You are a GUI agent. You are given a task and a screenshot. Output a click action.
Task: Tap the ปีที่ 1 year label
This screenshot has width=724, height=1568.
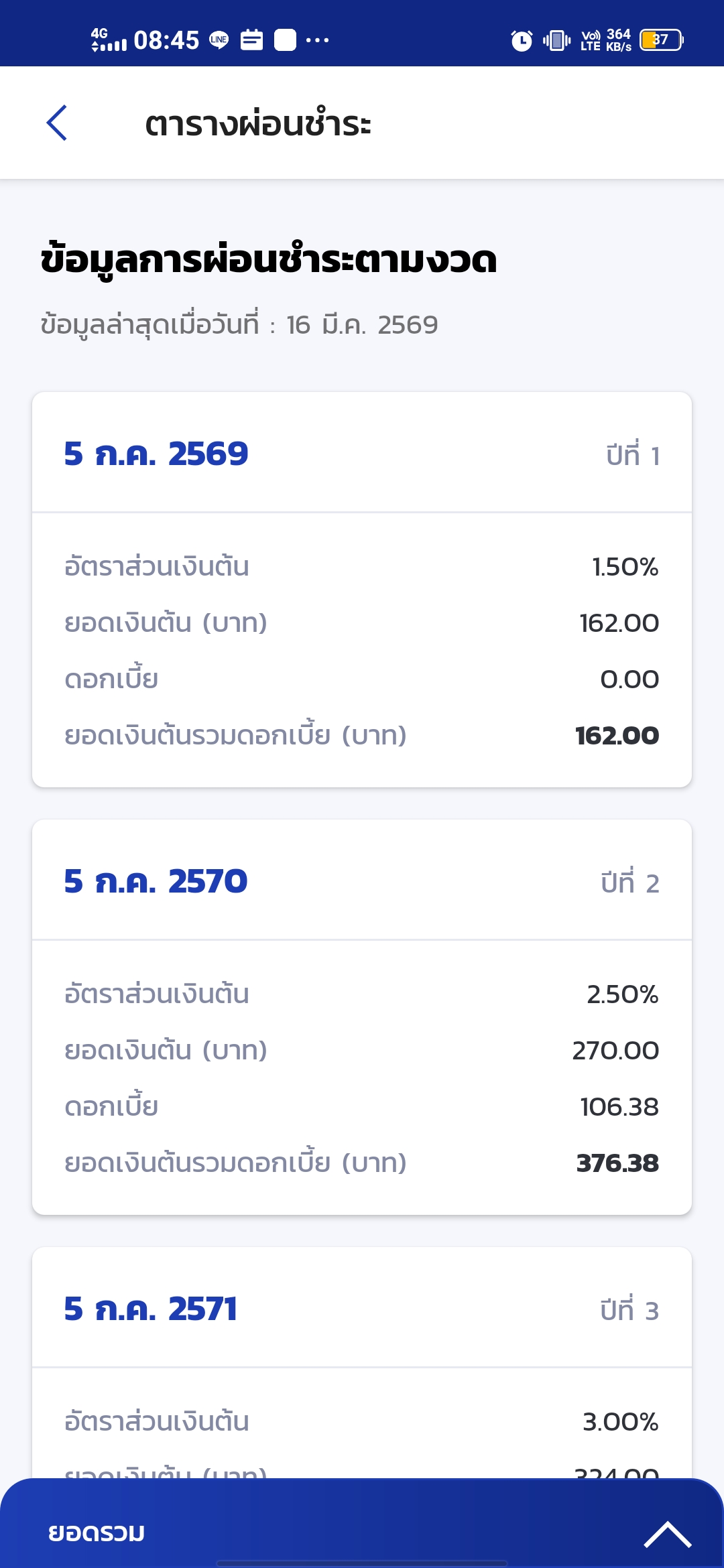(x=633, y=456)
